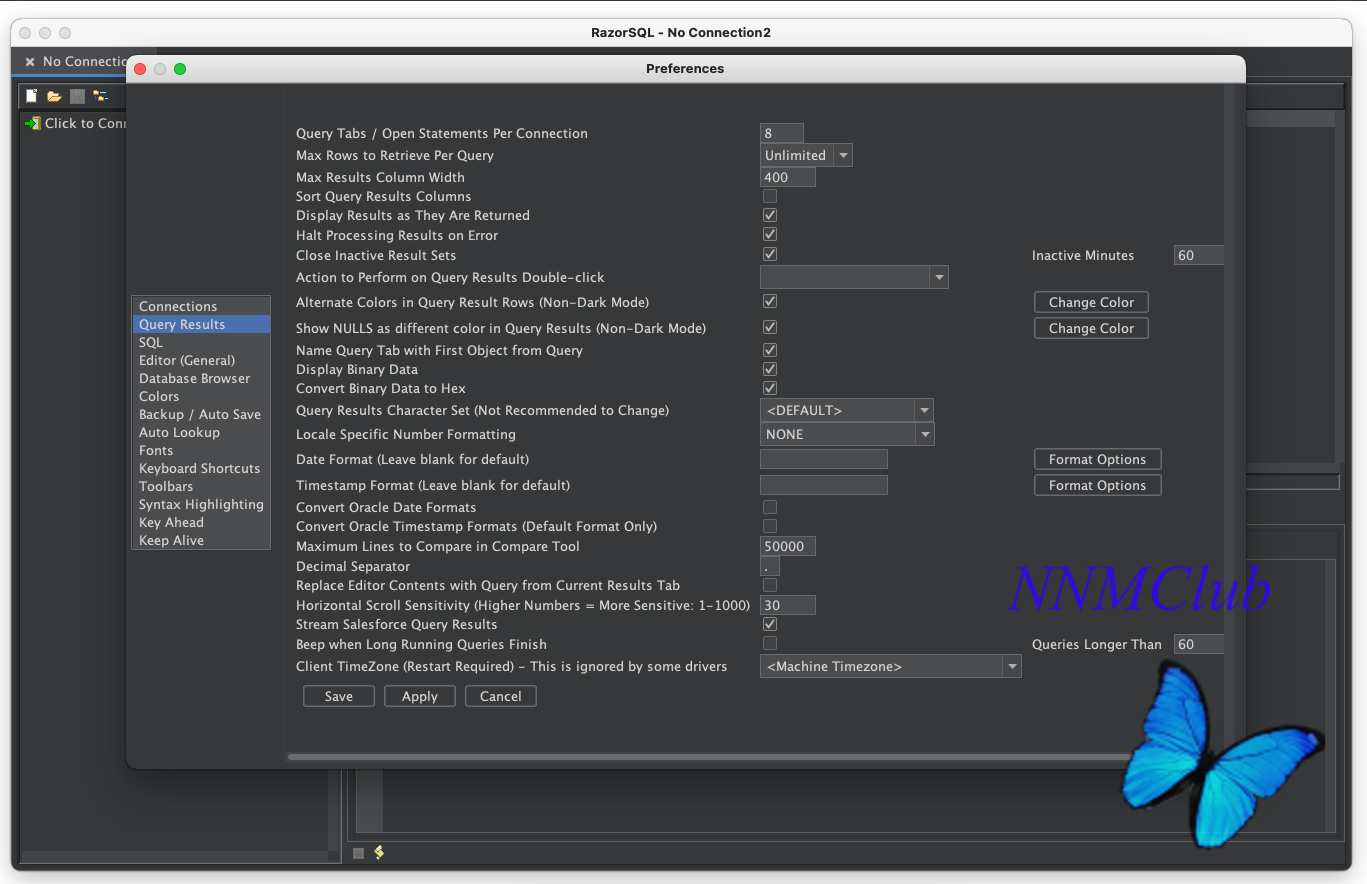This screenshot has width=1367, height=884.
Task: Focus Maximum Lines to Compare field
Action: coord(788,546)
